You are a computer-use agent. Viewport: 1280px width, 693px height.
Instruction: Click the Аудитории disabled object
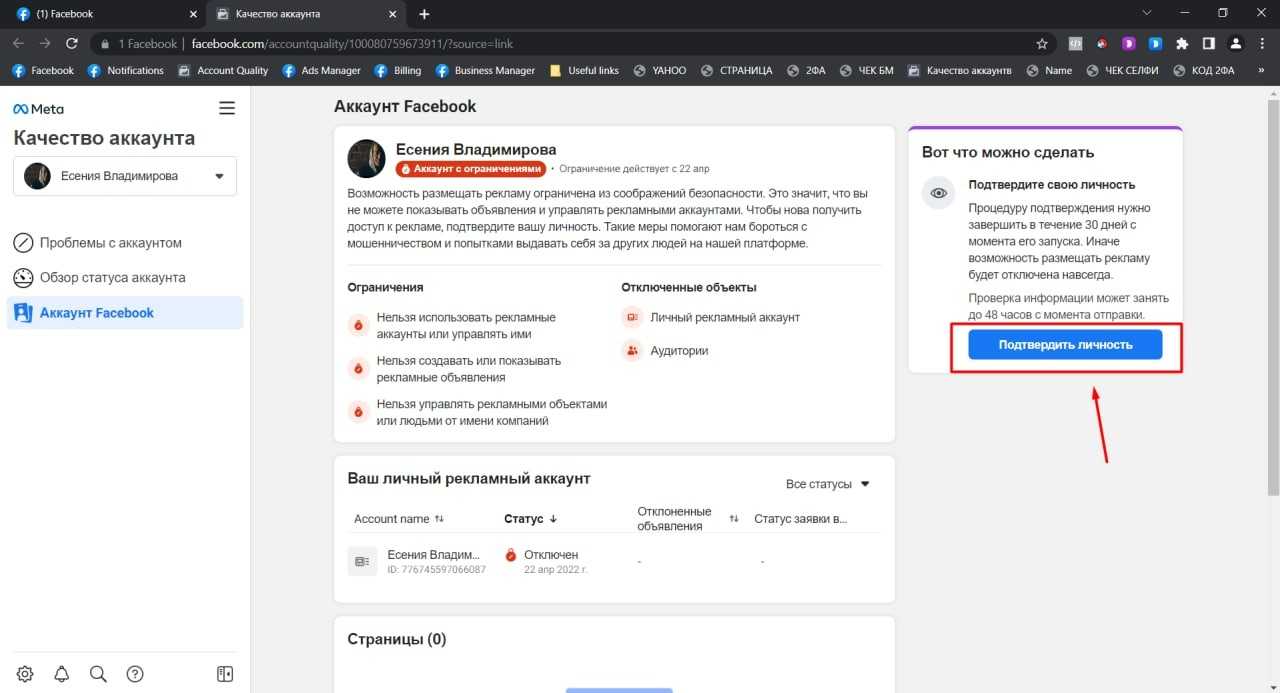click(x=666, y=351)
